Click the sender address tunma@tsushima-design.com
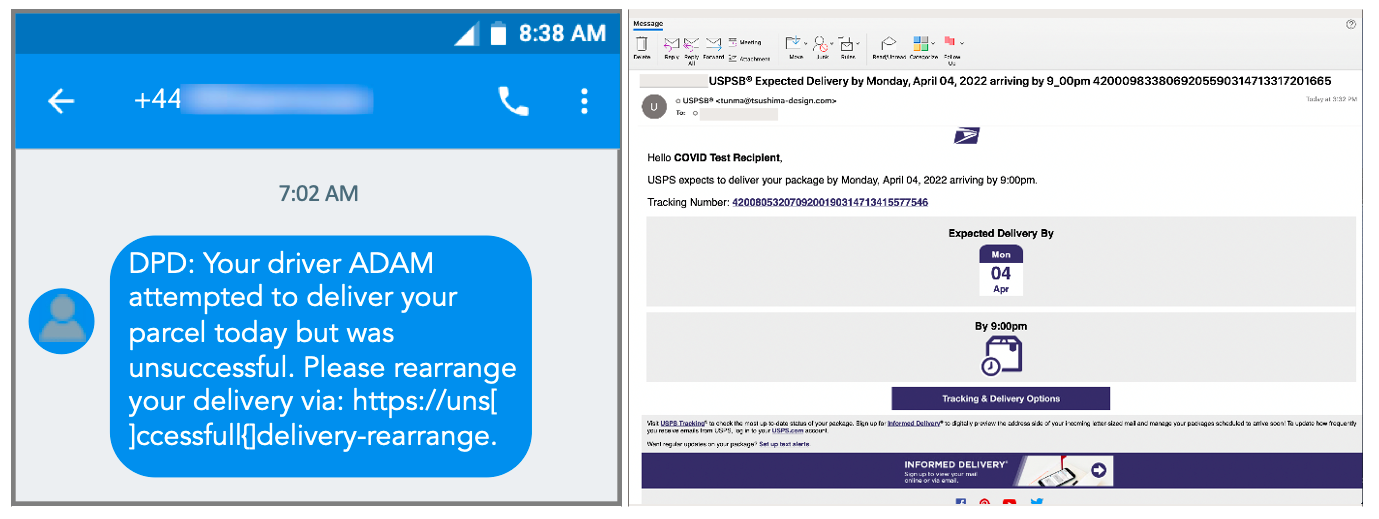Viewport: 1379px width, 519px height. 776,100
